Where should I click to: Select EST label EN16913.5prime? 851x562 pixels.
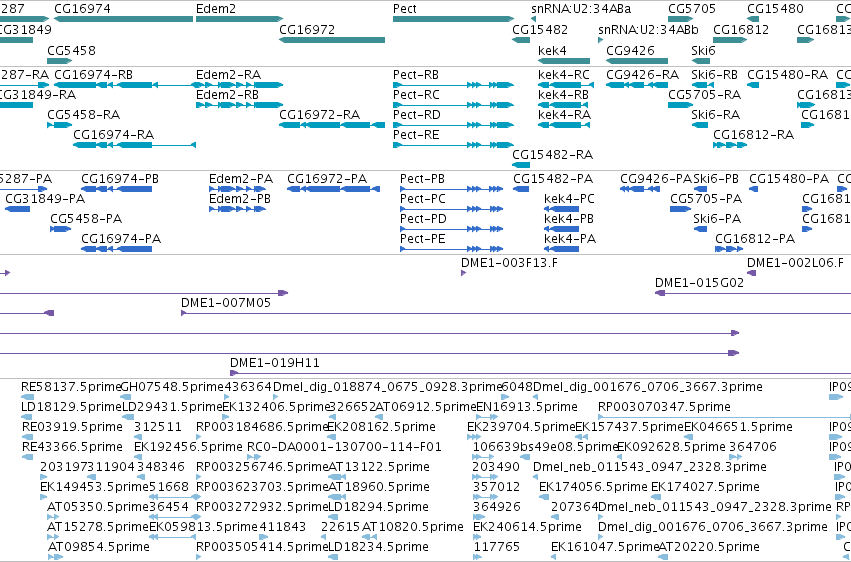(x=526, y=407)
